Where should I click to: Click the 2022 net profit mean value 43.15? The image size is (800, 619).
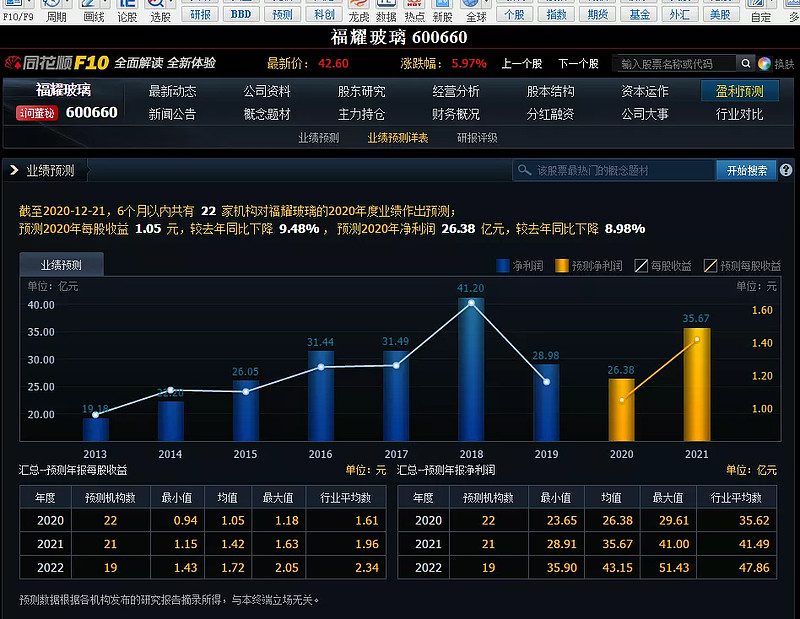point(617,567)
